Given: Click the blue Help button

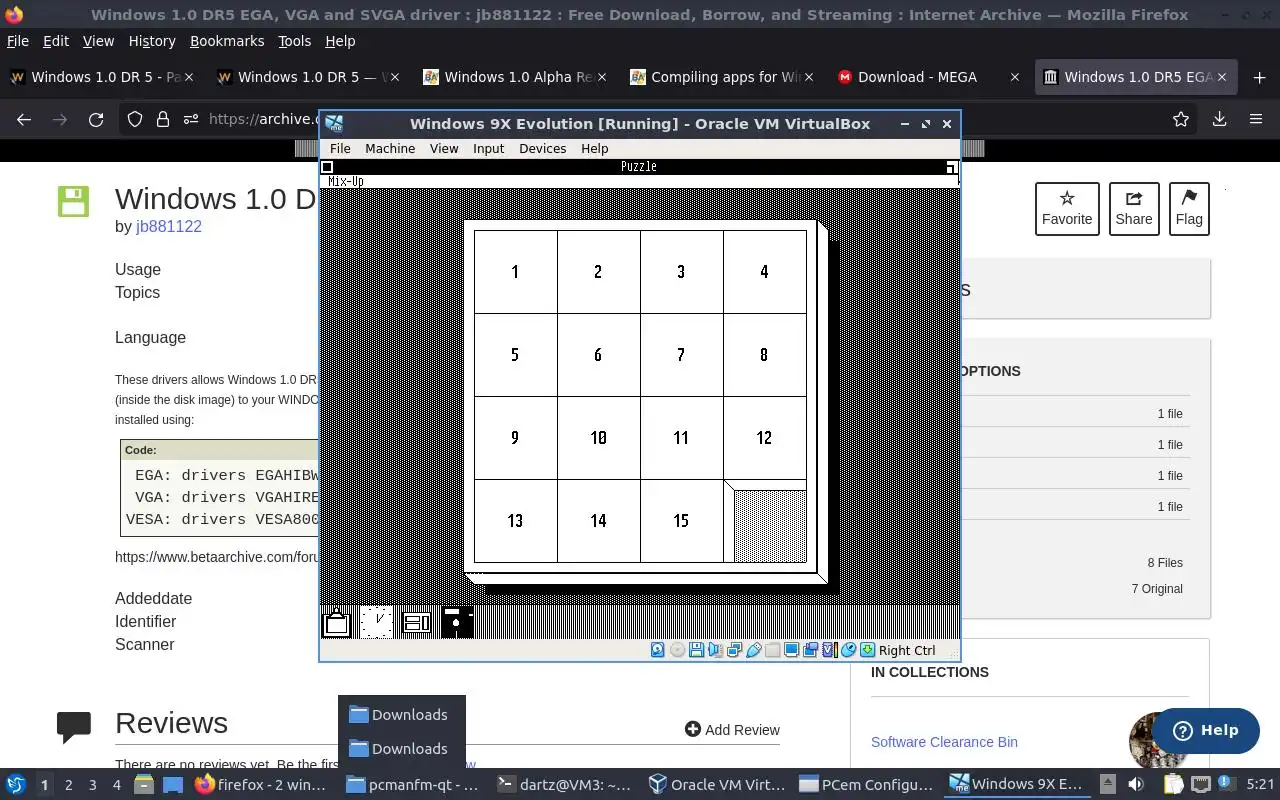Looking at the screenshot, I should [x=1205, y=730].
